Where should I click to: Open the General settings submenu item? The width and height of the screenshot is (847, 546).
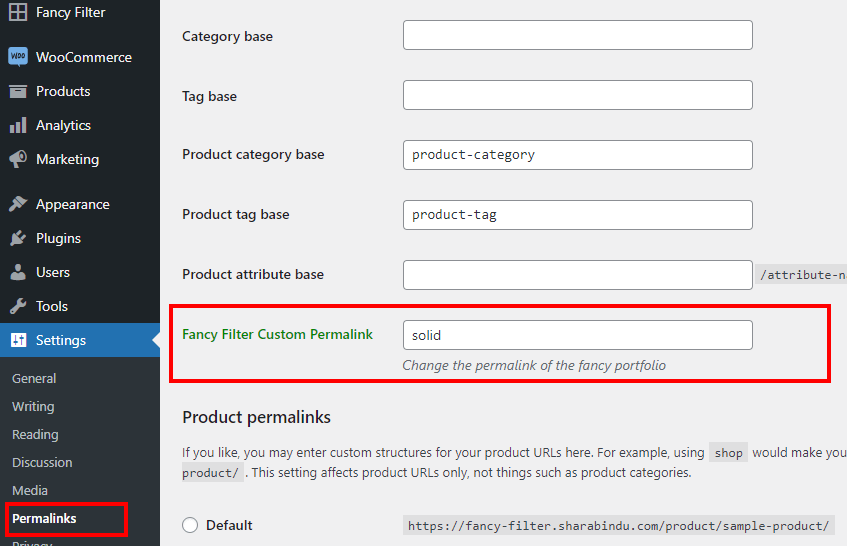point(34,379)
